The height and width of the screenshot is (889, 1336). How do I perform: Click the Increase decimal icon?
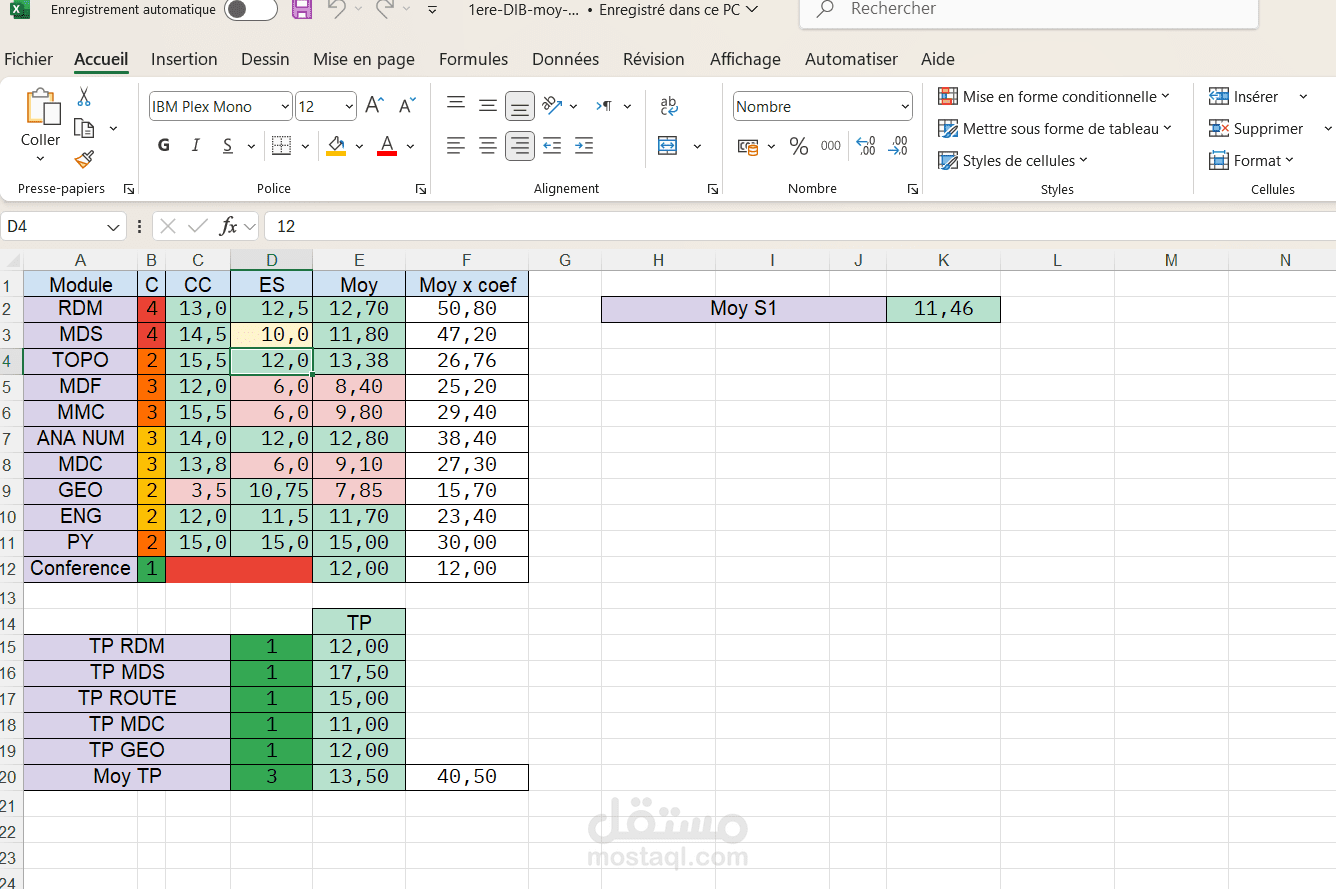pyautogui.click(x=866, y=146)
